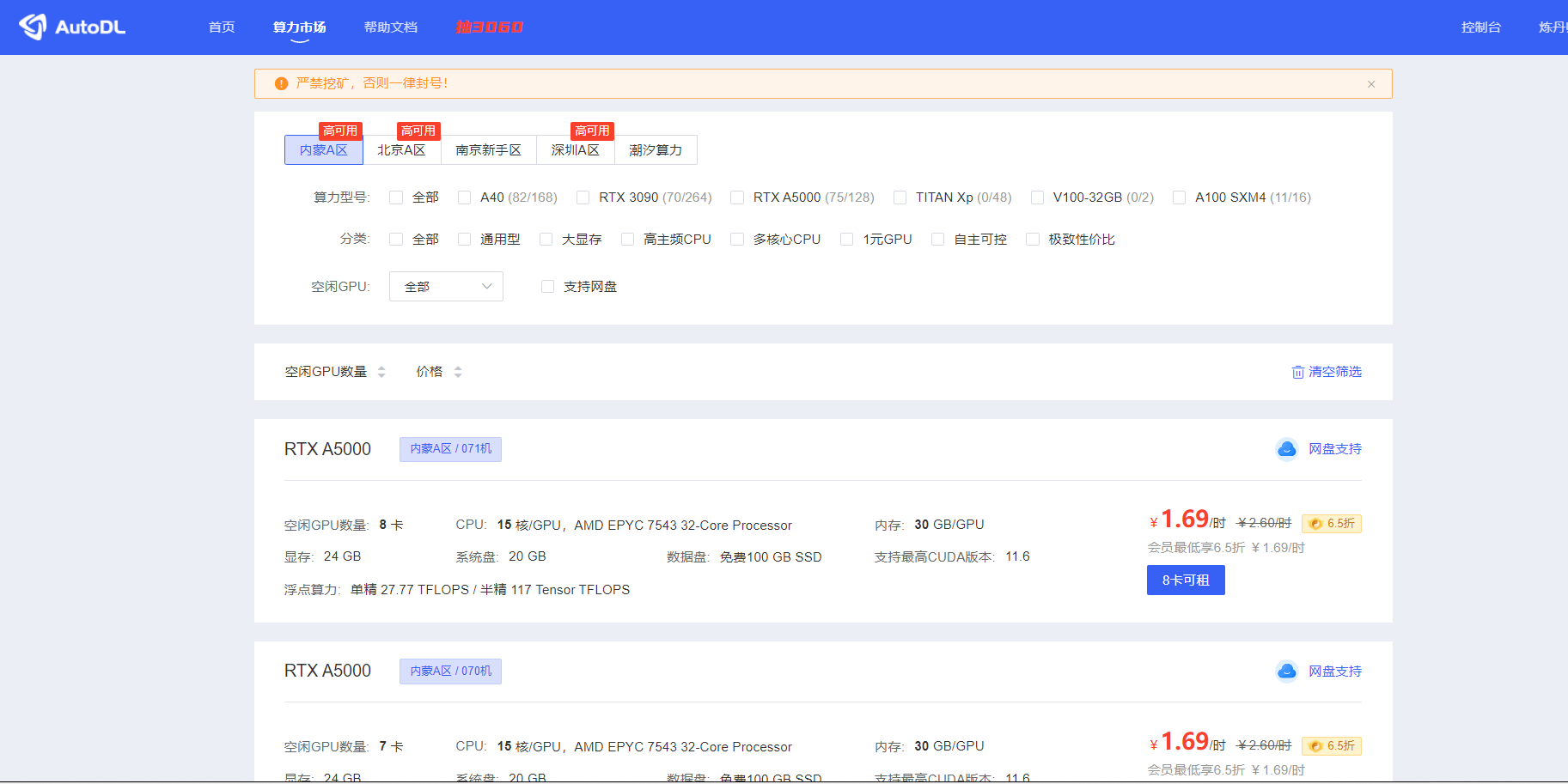Open 首页 in top navigation
1568x784 pixels.
click(222, 27)
